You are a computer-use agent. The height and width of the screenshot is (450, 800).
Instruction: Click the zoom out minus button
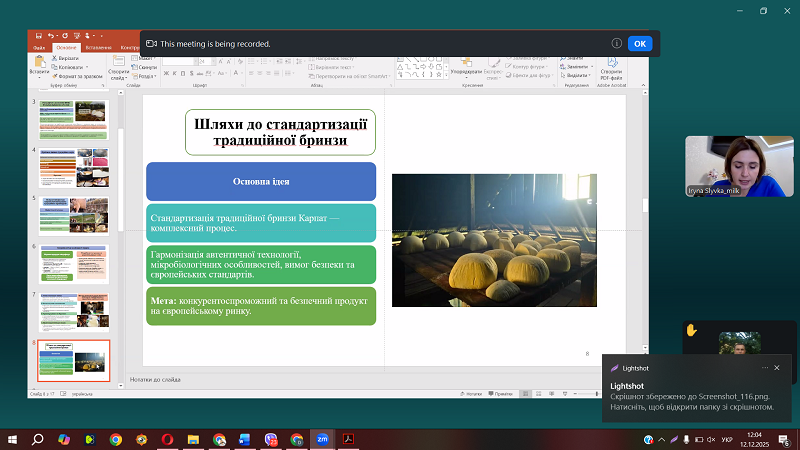575,394
